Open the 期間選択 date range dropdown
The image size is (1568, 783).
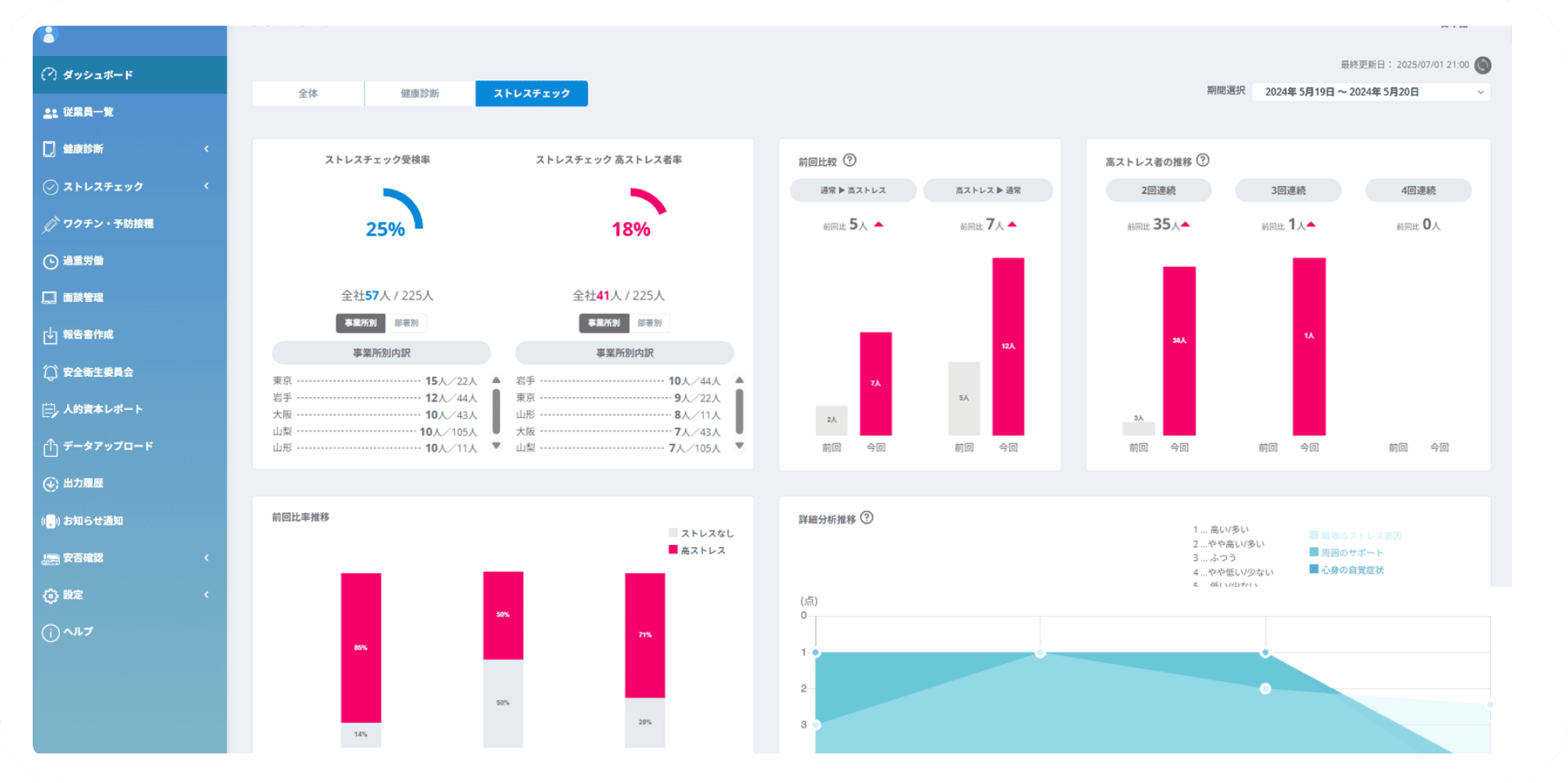coord(1371,92)
